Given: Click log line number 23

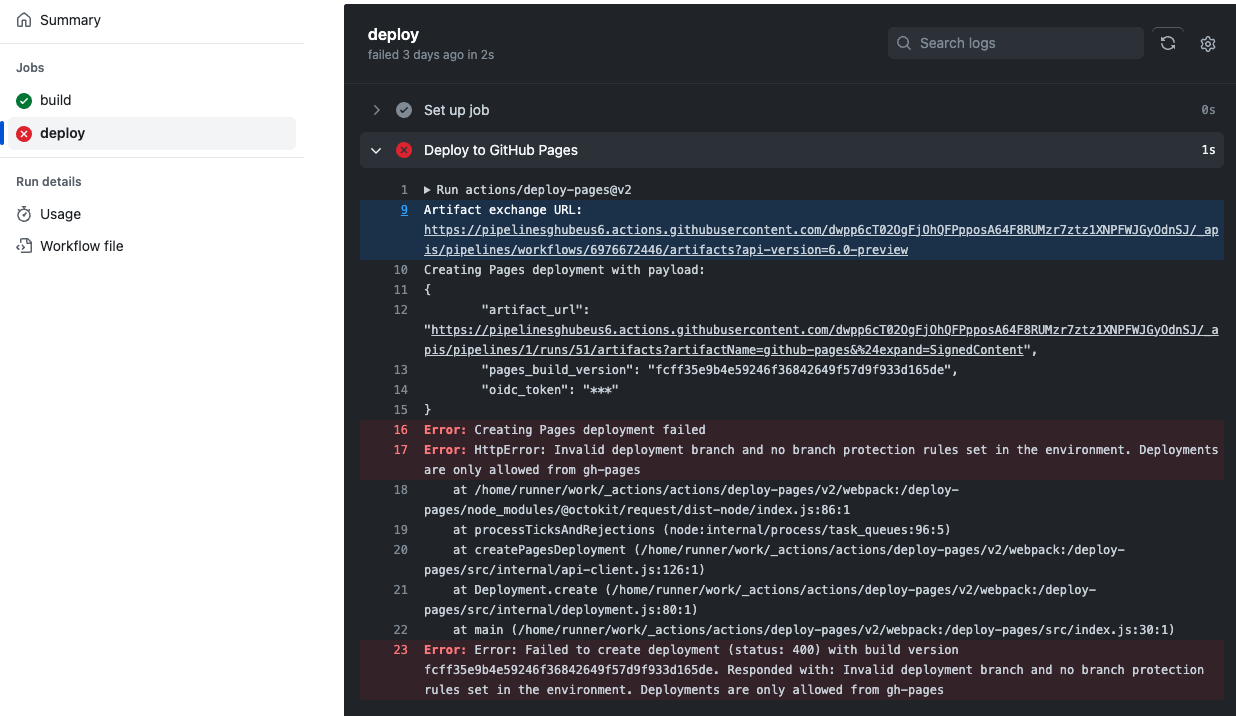Looking at the screenshot, I should pyautogui.click(x=401, y=650).
